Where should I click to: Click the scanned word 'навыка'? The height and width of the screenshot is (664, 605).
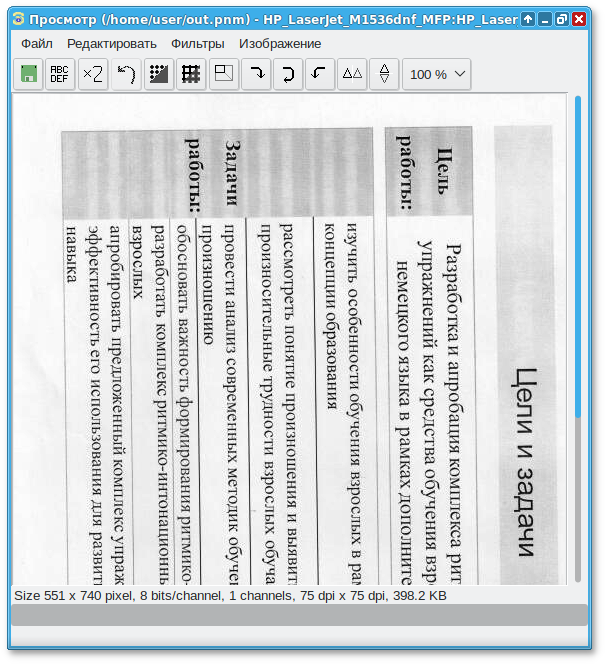(72, 255)
